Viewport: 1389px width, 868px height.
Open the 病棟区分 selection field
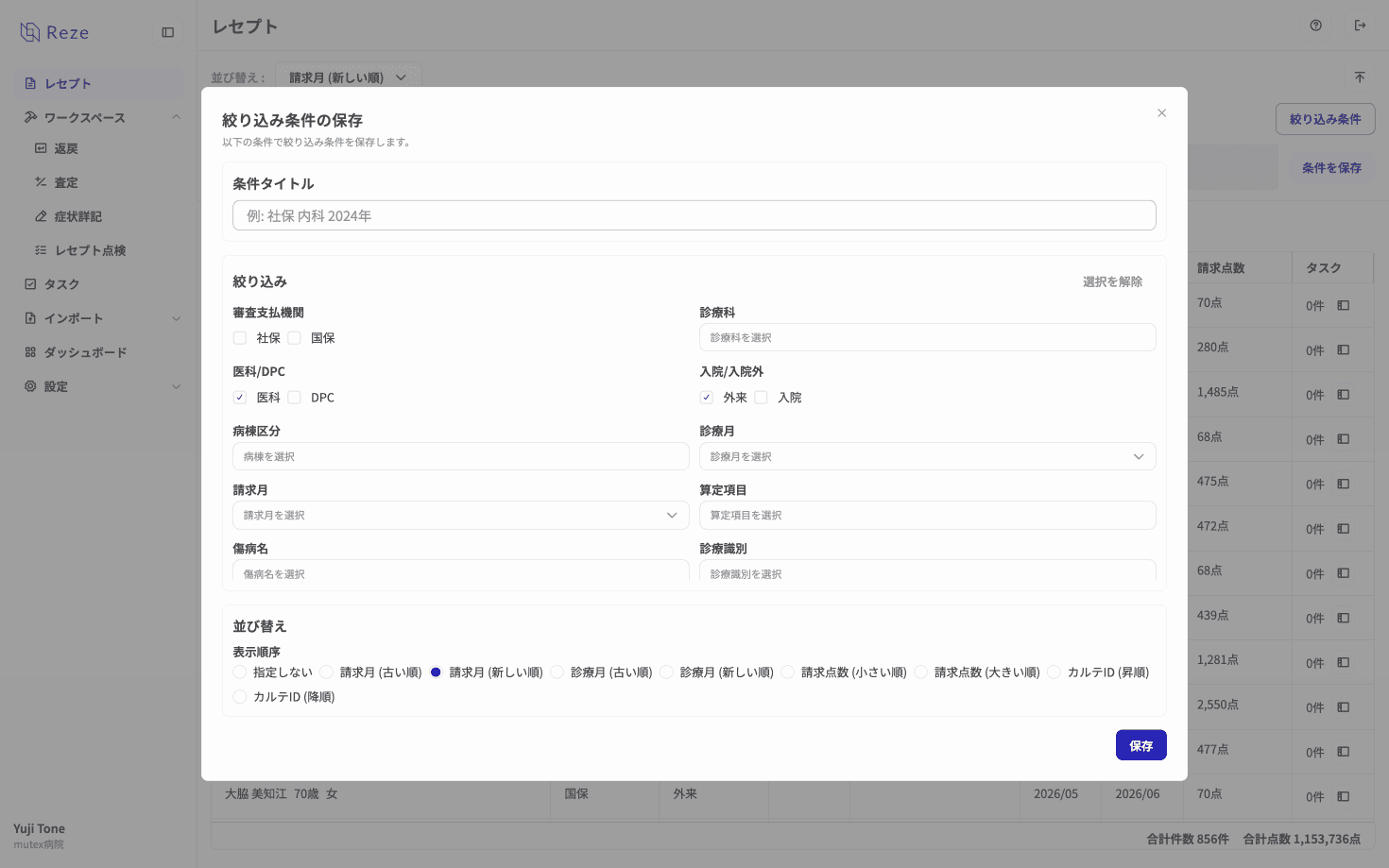click(x=461, y=456)
